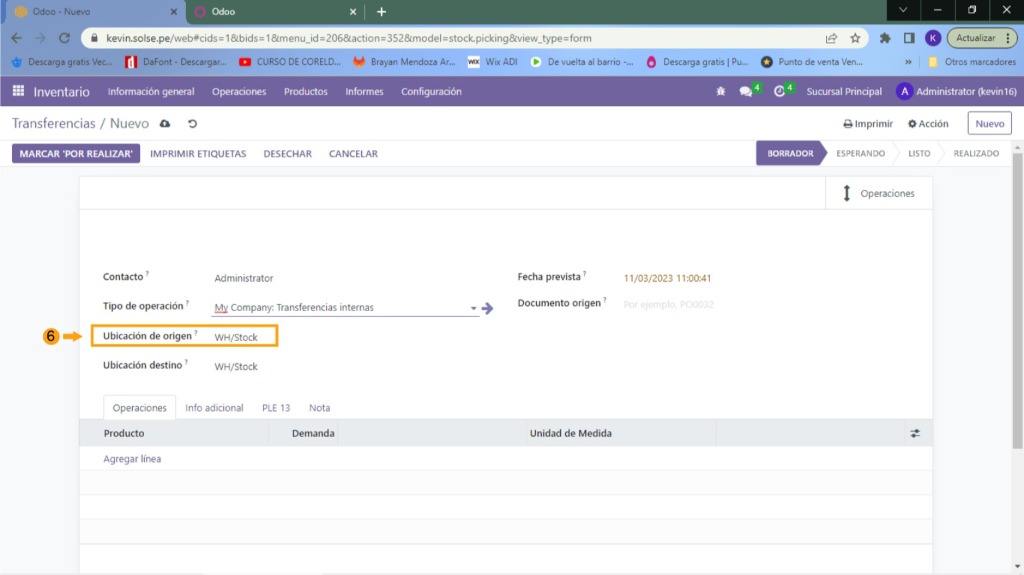Image resolution: width=1024 pixels, height=575 pixels.
Task: Click the MARCAR 'POR REALIZAR' button
Action: coord(76,154)
